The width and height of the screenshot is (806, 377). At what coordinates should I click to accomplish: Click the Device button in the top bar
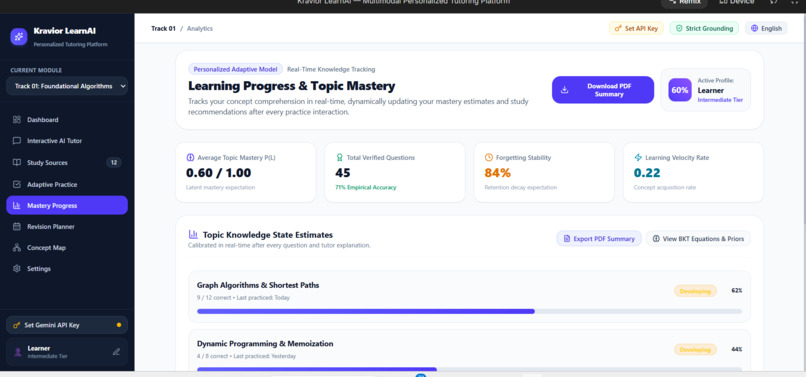tap(737, 3)
